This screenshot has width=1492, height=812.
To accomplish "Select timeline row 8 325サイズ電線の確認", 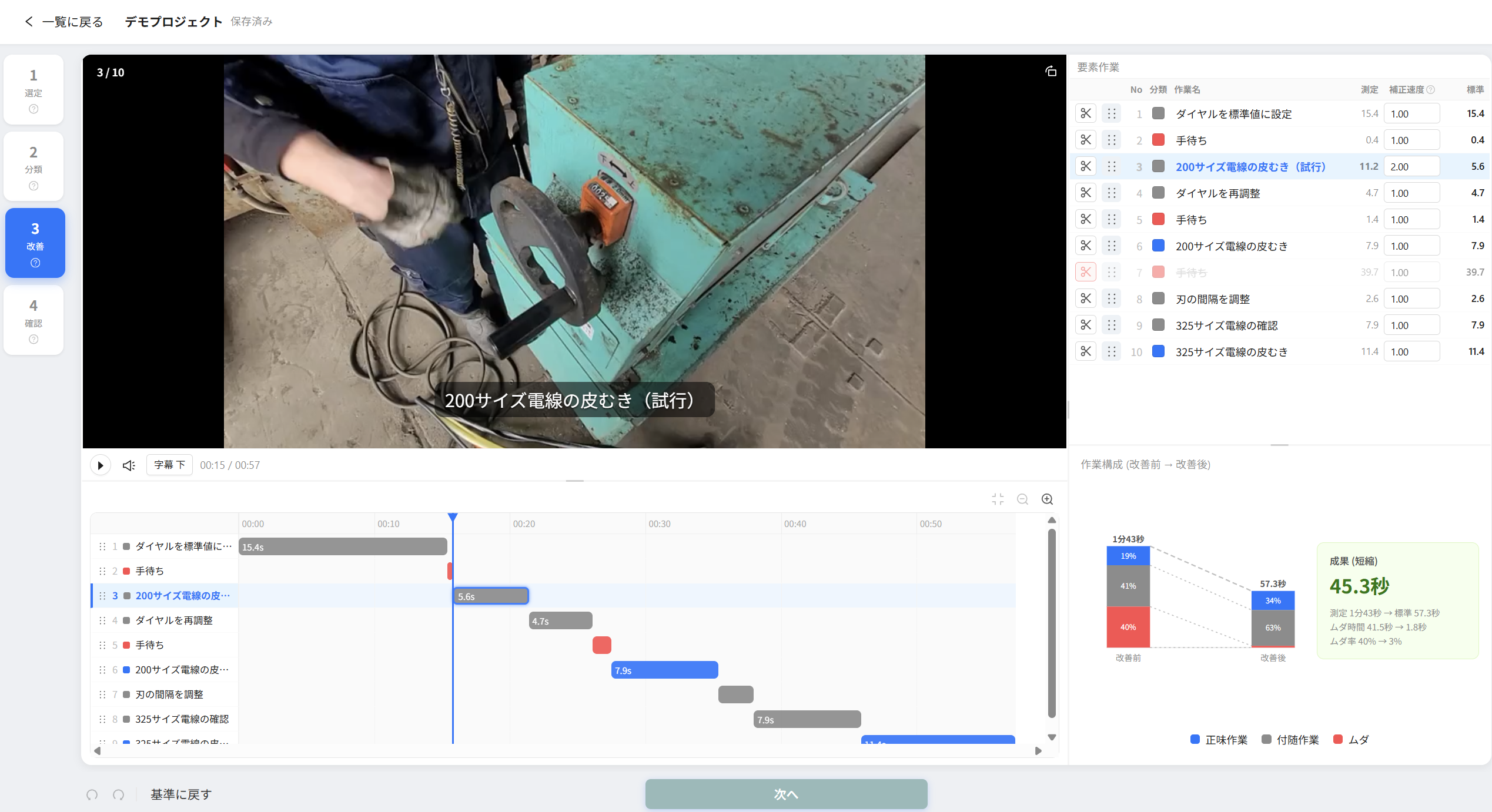I will (x=165, y=719).
